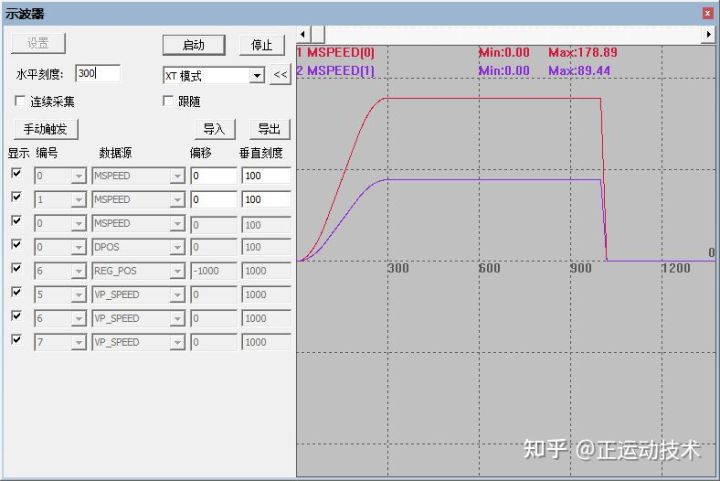Viewport: 720px width, 481px height.
Task: Uncheck display box for VP_SPEED row numbered 6
Action: [16, 316]
